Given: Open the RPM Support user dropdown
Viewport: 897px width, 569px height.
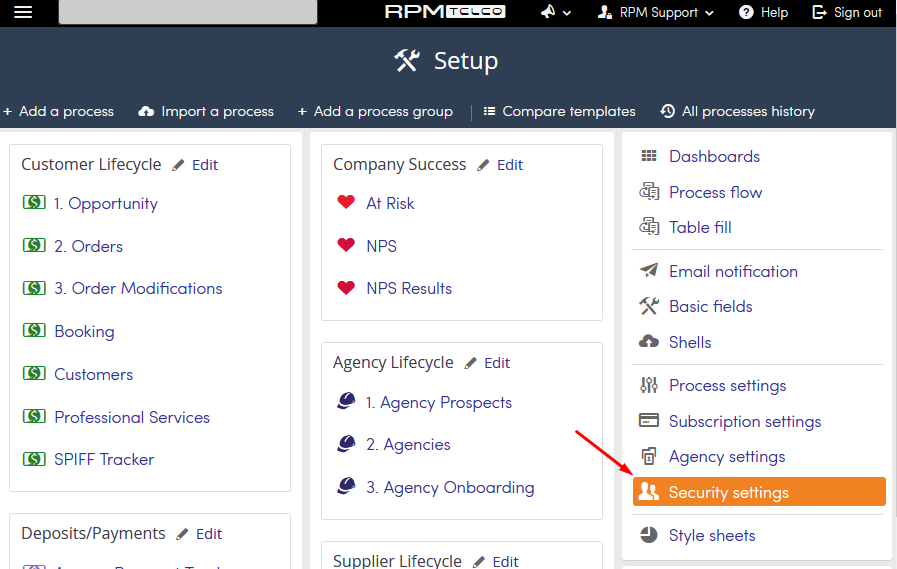Looking at the screenshot, I should [x=656, y=12].
